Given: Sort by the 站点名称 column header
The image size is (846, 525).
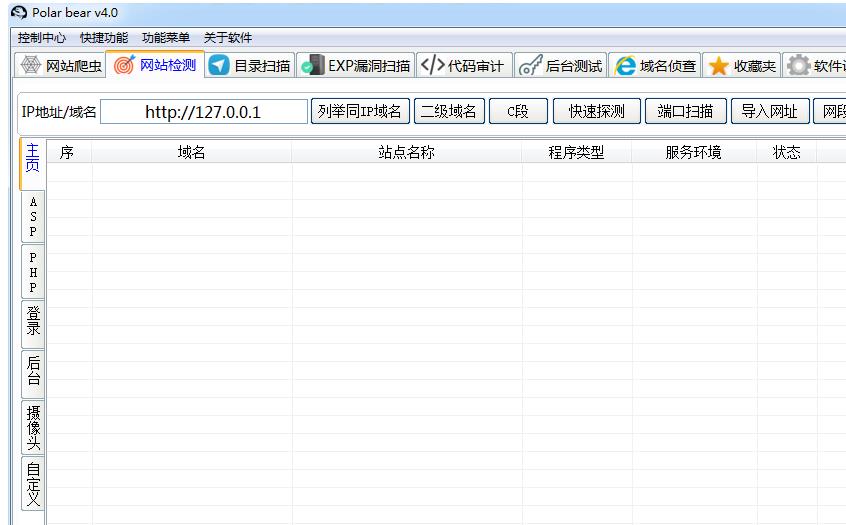Looking at the screenshot, I should tap(406, 152).
